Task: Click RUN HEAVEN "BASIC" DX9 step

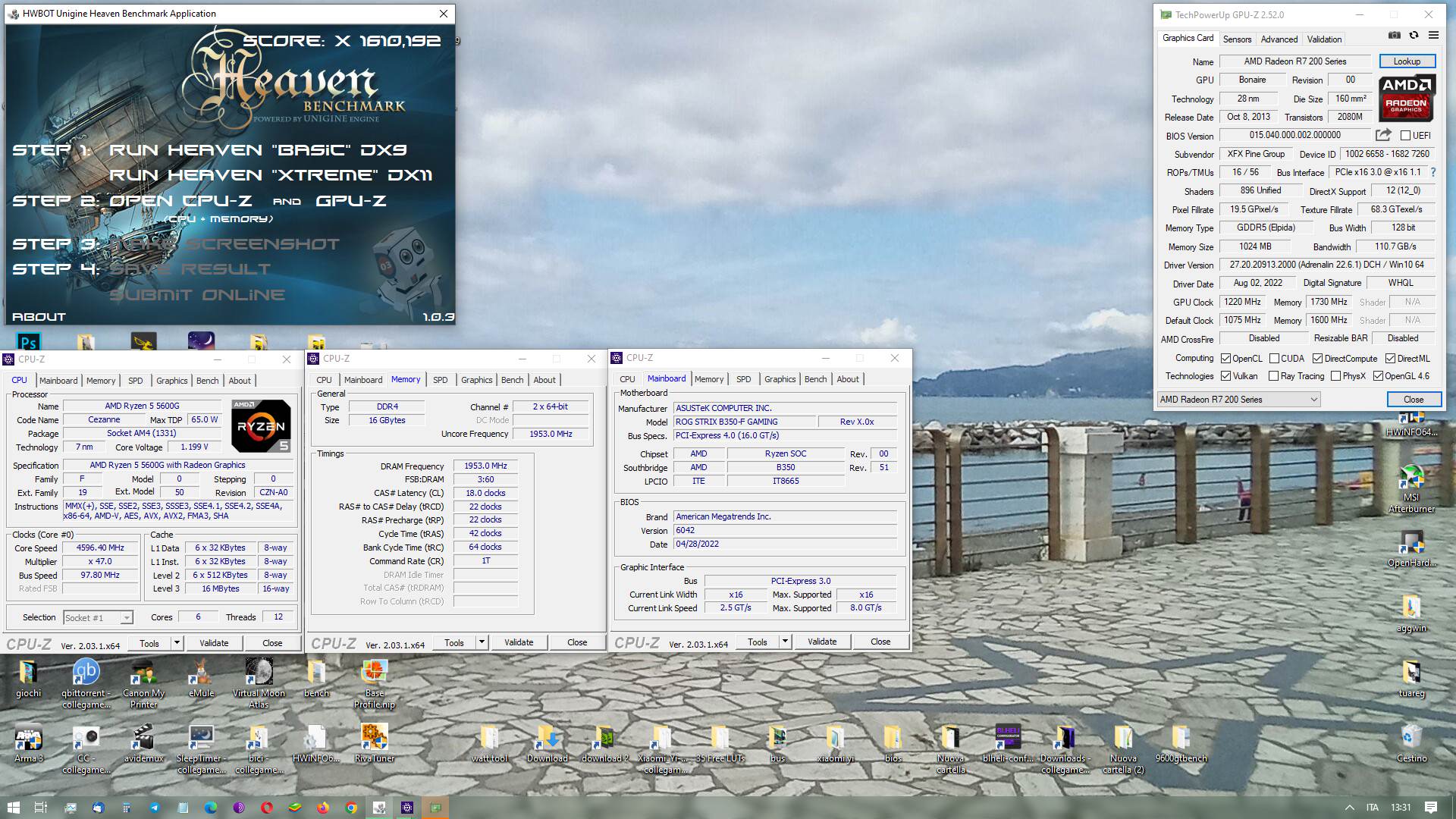Action: [258, 150]
